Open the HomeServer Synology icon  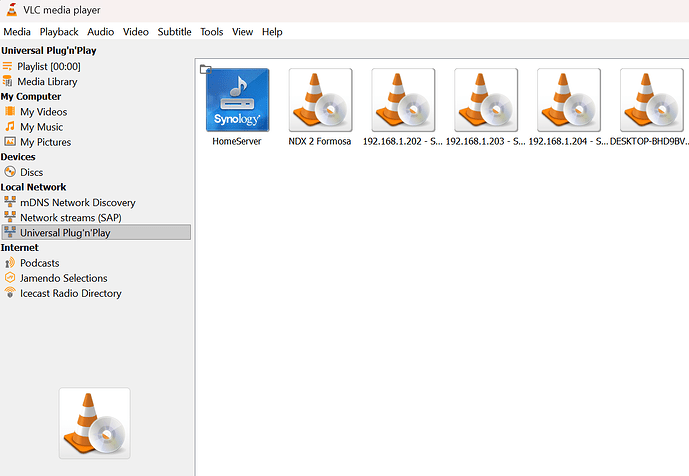[237, 100]
